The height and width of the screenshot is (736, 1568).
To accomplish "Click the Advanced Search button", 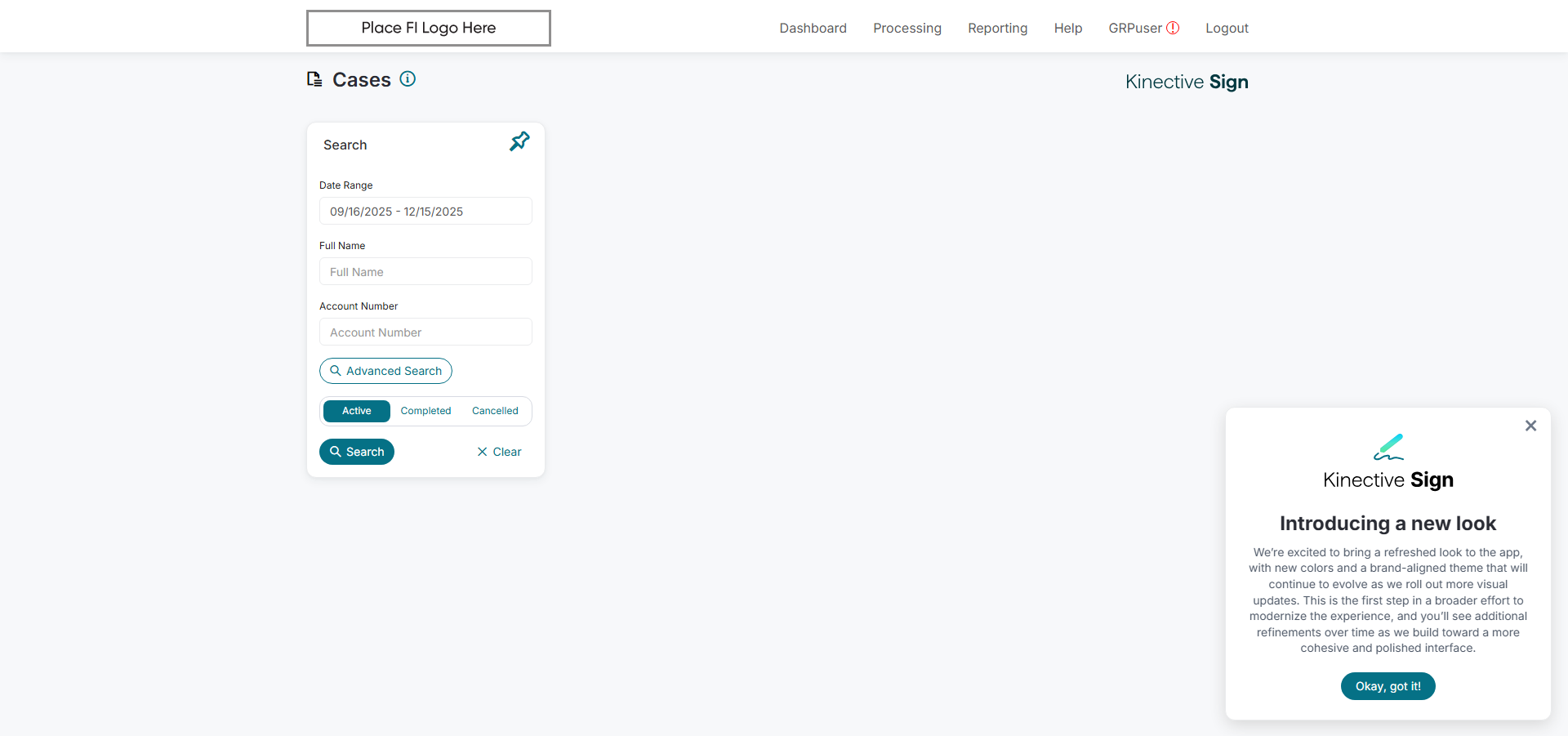I will [385, 371].
